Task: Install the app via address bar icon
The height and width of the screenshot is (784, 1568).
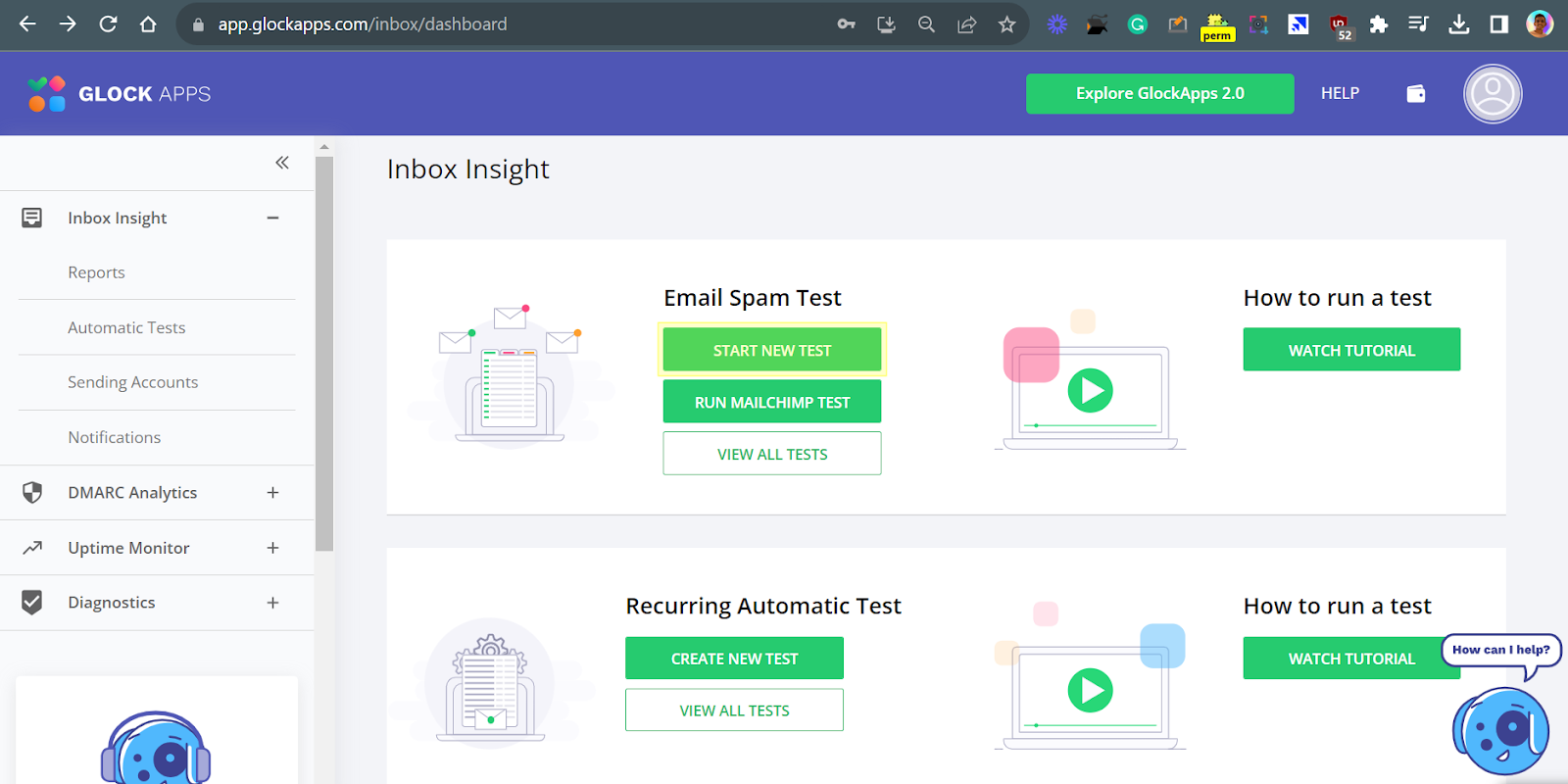Action: pyautogui.click(x=886, y=24)
